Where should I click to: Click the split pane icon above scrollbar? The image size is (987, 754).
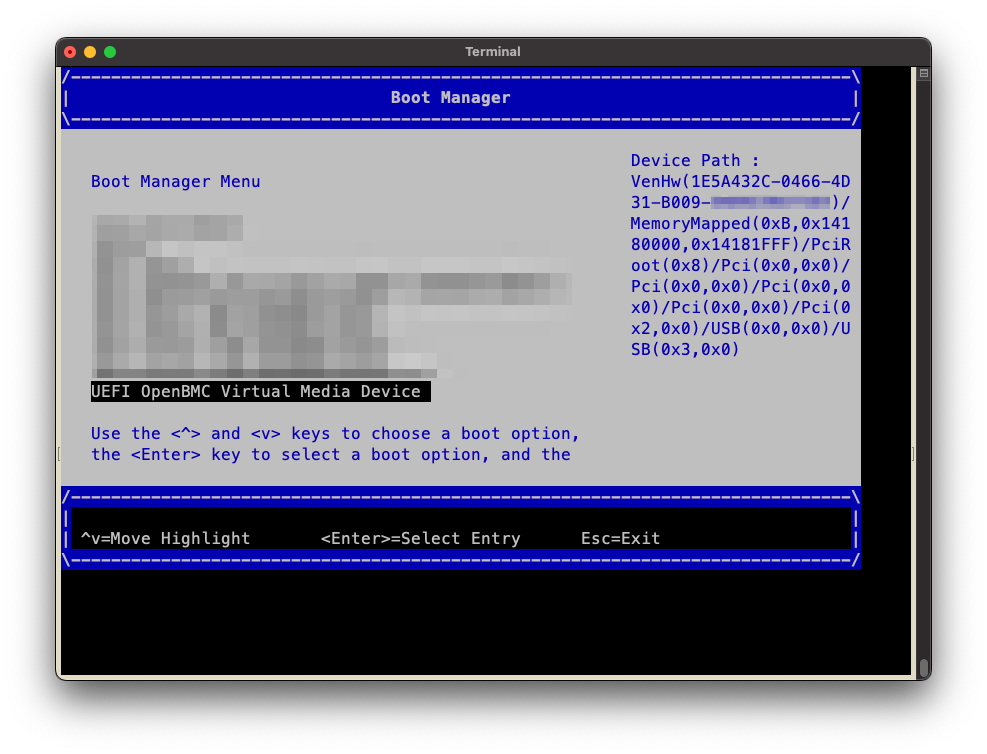pos(924,73)
